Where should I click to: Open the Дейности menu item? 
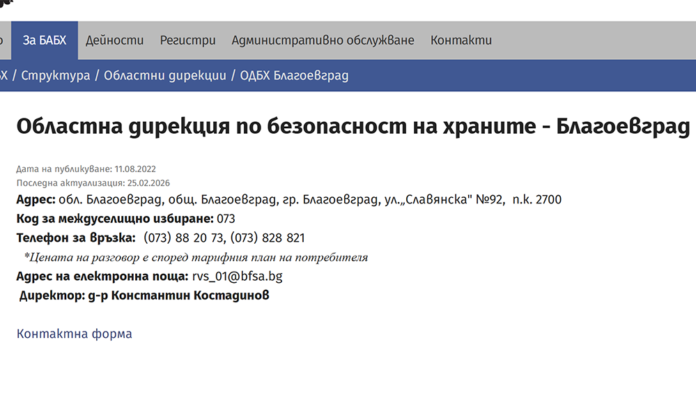[115, 40]
